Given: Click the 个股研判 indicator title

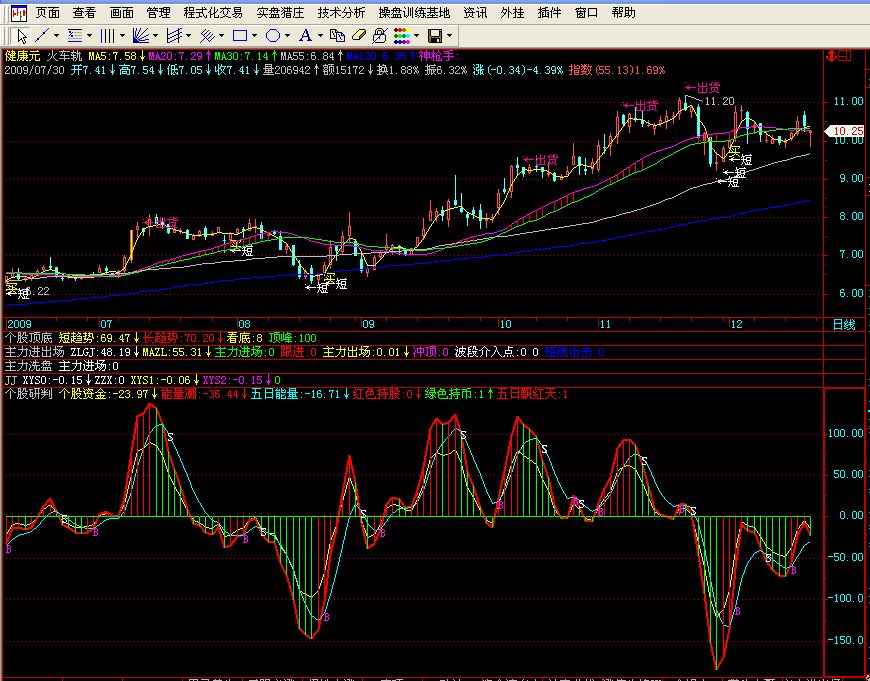Looking at the screenshot, I should click(x=28, y=394).
